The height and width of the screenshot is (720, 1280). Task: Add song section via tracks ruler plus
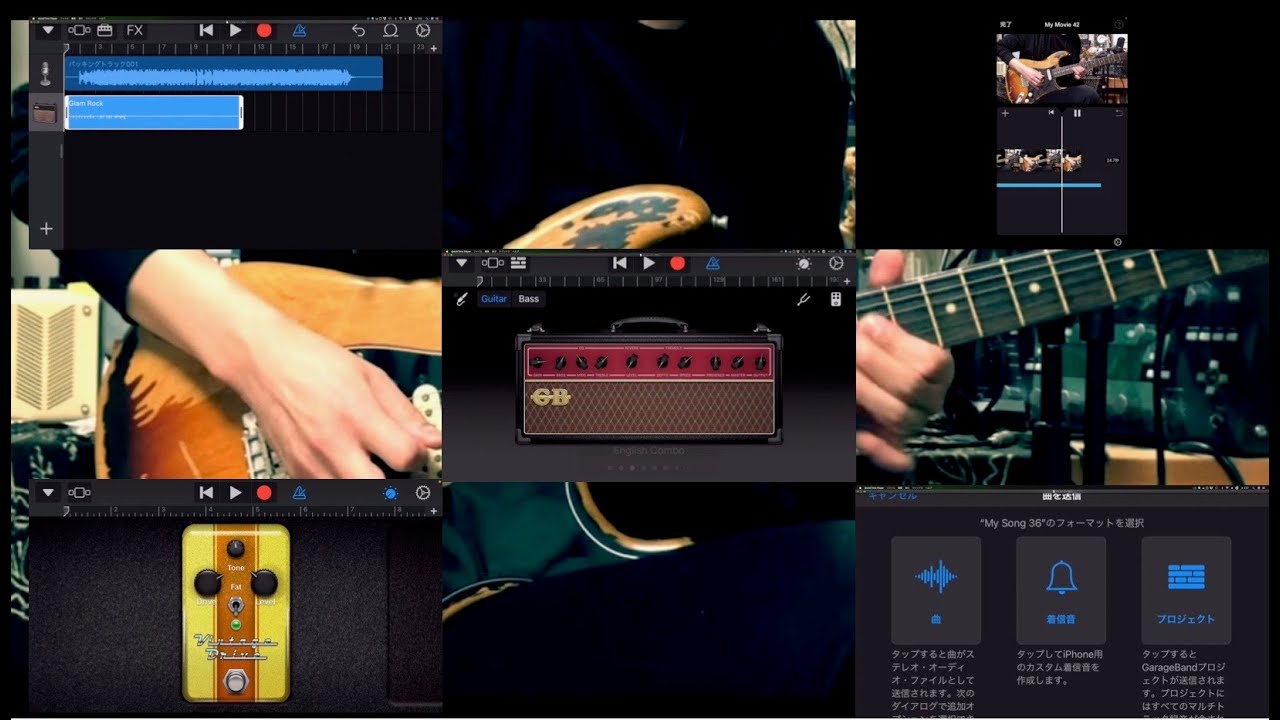pyautogui.click(x=433, y=48)
